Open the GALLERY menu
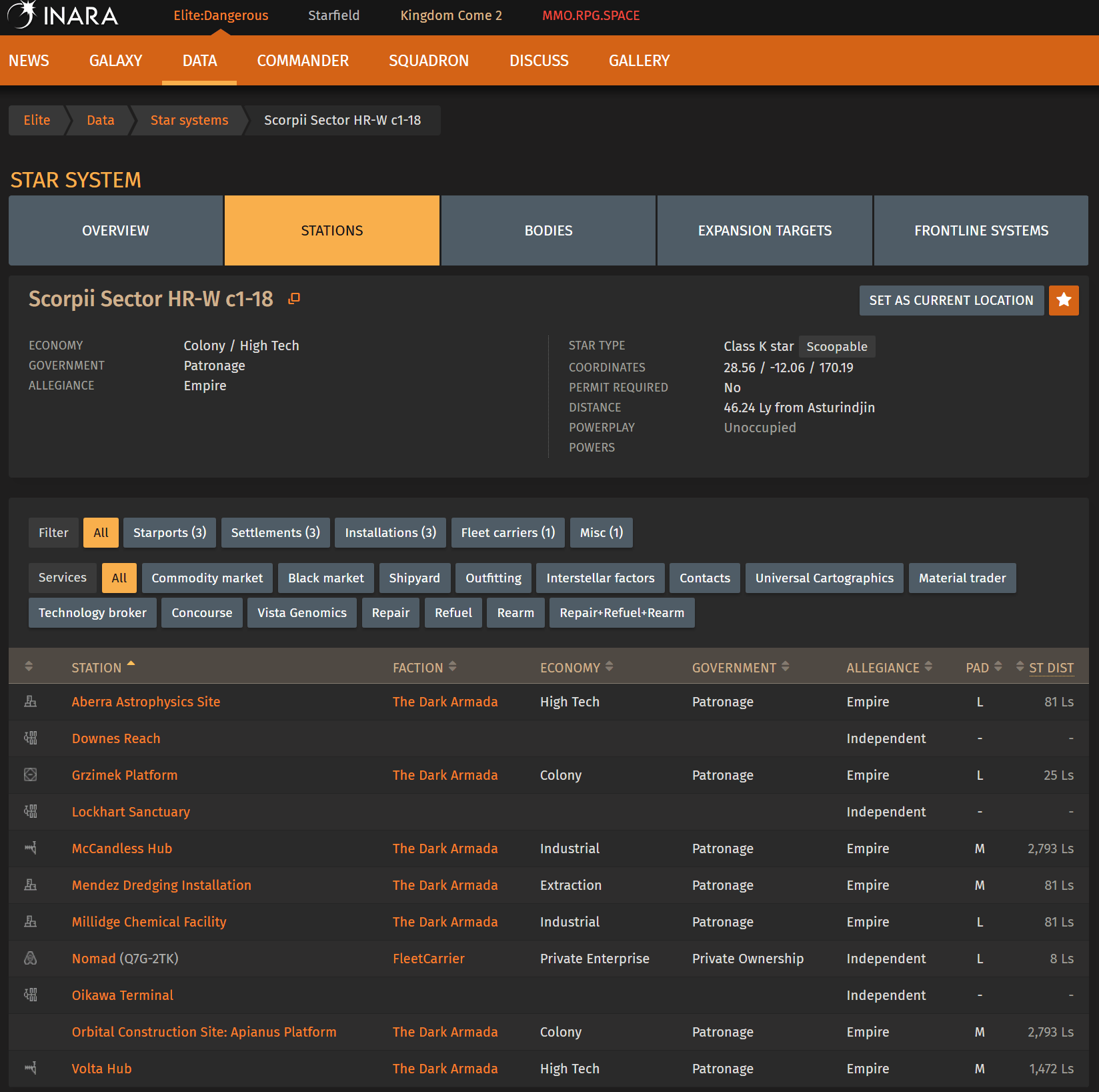This screenshot has width=1099, height=1092. click(639, 61)
